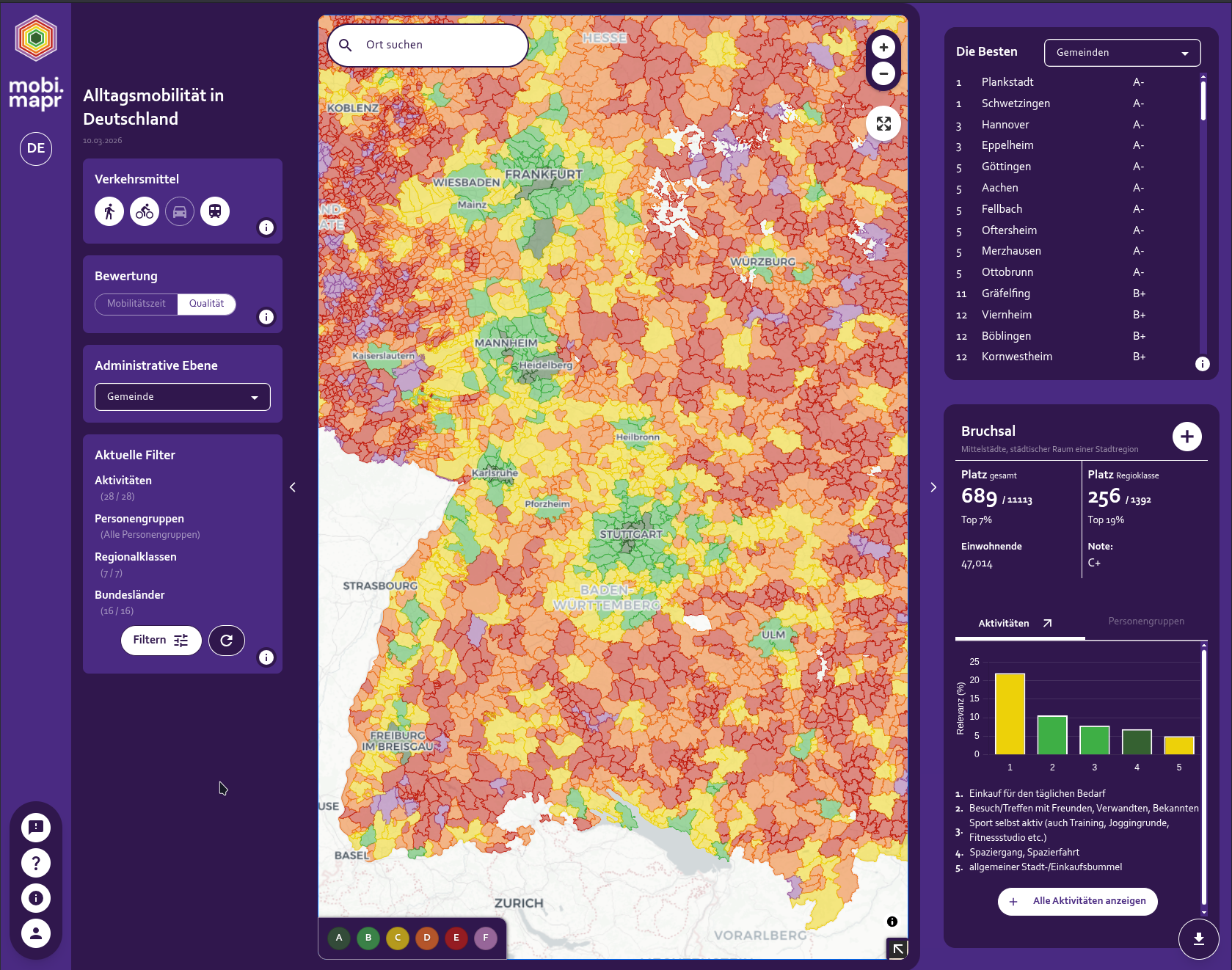Select the public transit bus icon
Viewport: 1232px width, 970px height.
tap(215, 212)
